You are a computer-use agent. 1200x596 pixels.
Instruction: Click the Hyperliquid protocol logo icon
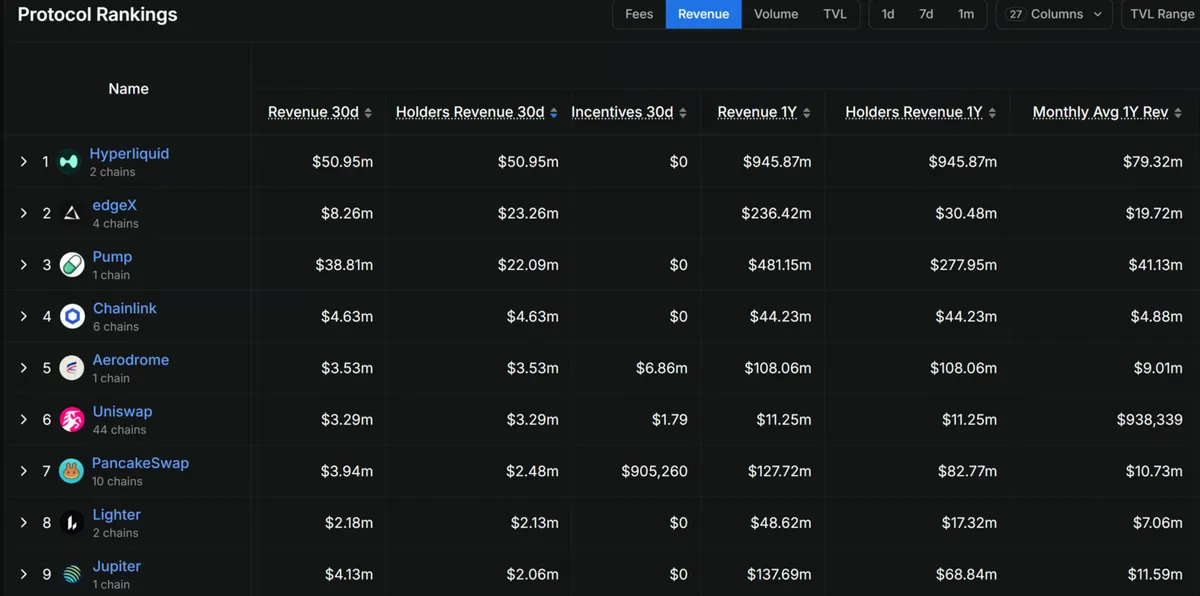point(69,161)
